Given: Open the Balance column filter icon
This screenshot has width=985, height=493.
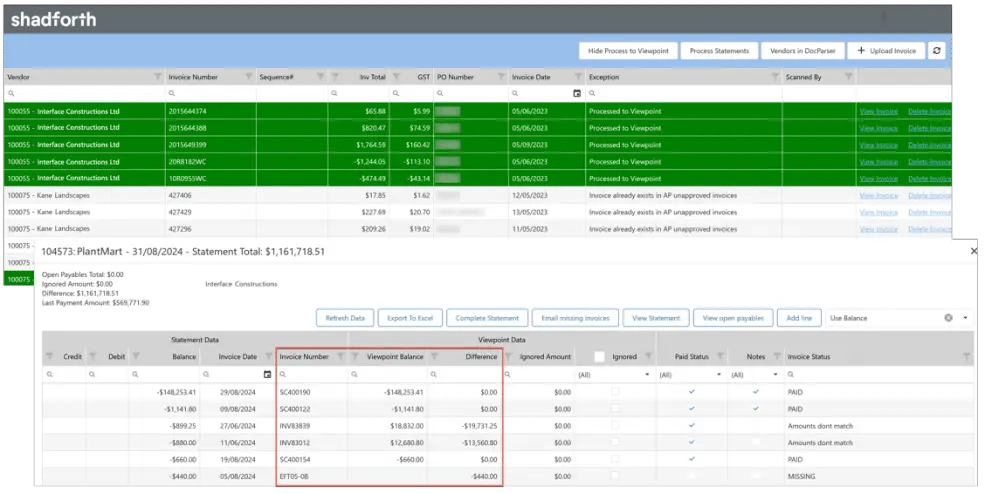Looking at the screenshot, I should pos(136,357).
